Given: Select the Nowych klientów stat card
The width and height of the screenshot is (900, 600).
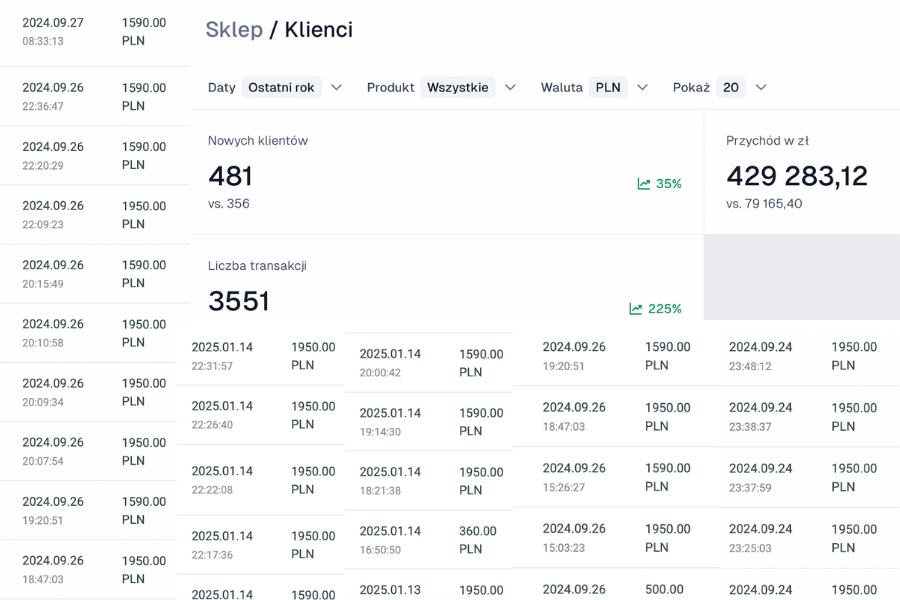Looking at the screenshot, I should [x=445, y=172].
